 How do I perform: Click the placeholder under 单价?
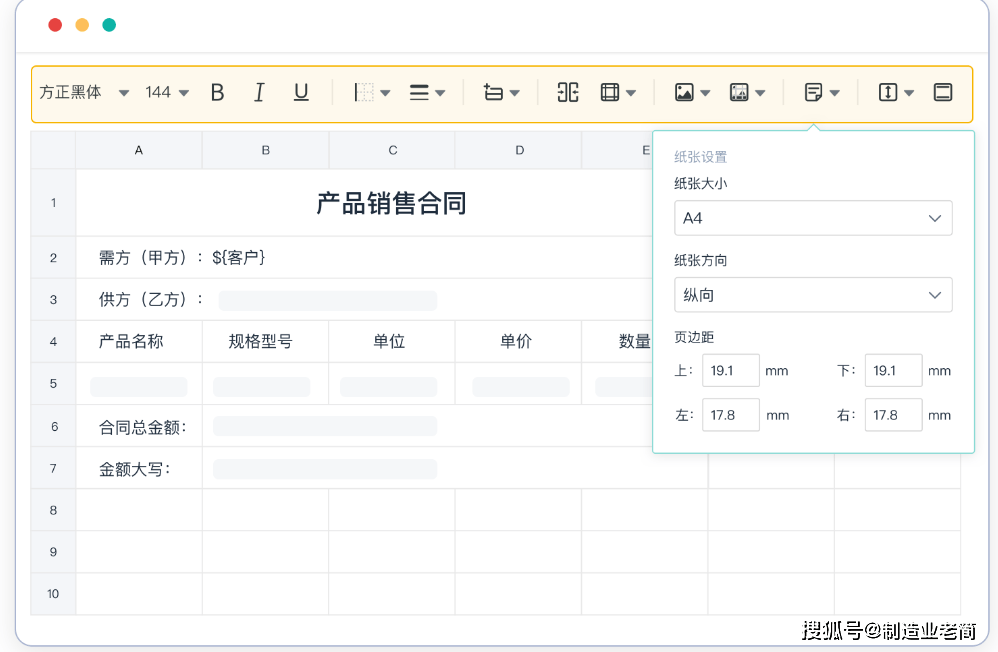coord(521,387)
